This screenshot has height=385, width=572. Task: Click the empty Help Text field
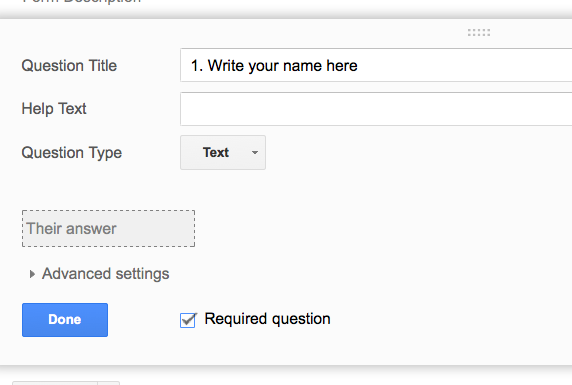(x=376, y=109)
